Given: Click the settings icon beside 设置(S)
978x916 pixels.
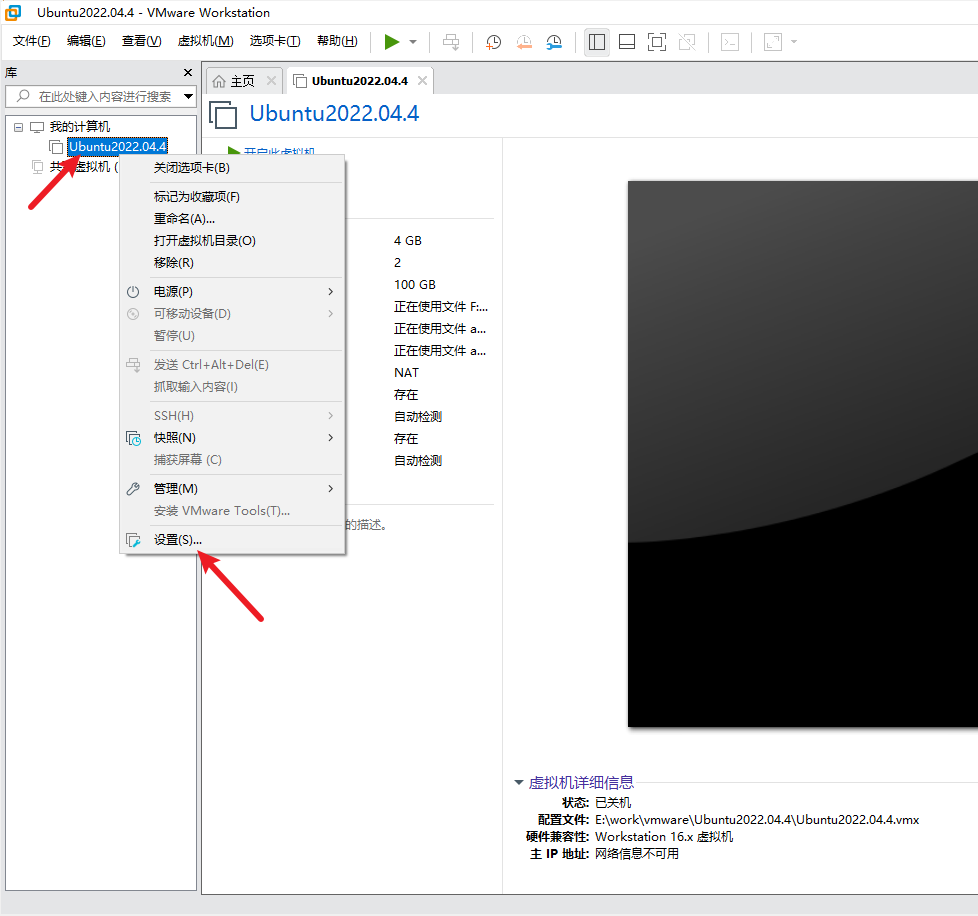Looking at the screenshot, I should pos(133,540).
